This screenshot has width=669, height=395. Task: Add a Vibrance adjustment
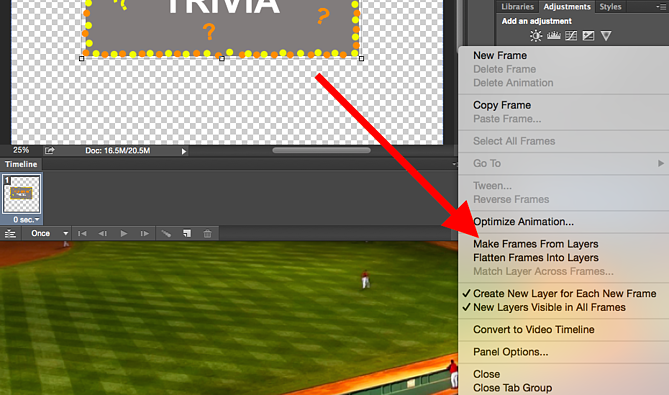[606, 36]
